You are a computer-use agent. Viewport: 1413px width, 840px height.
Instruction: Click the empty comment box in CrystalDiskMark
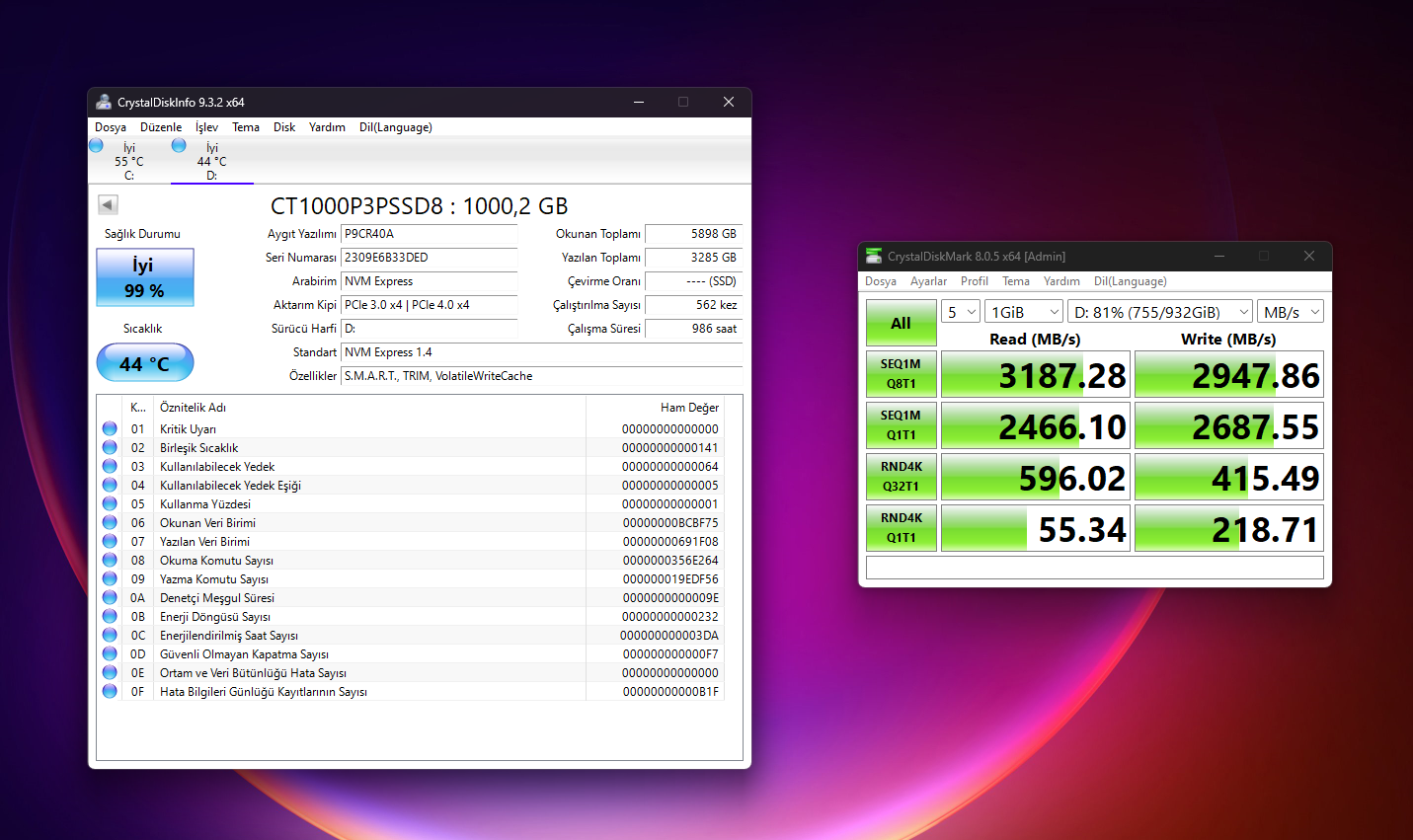[x=1095, y=568]
